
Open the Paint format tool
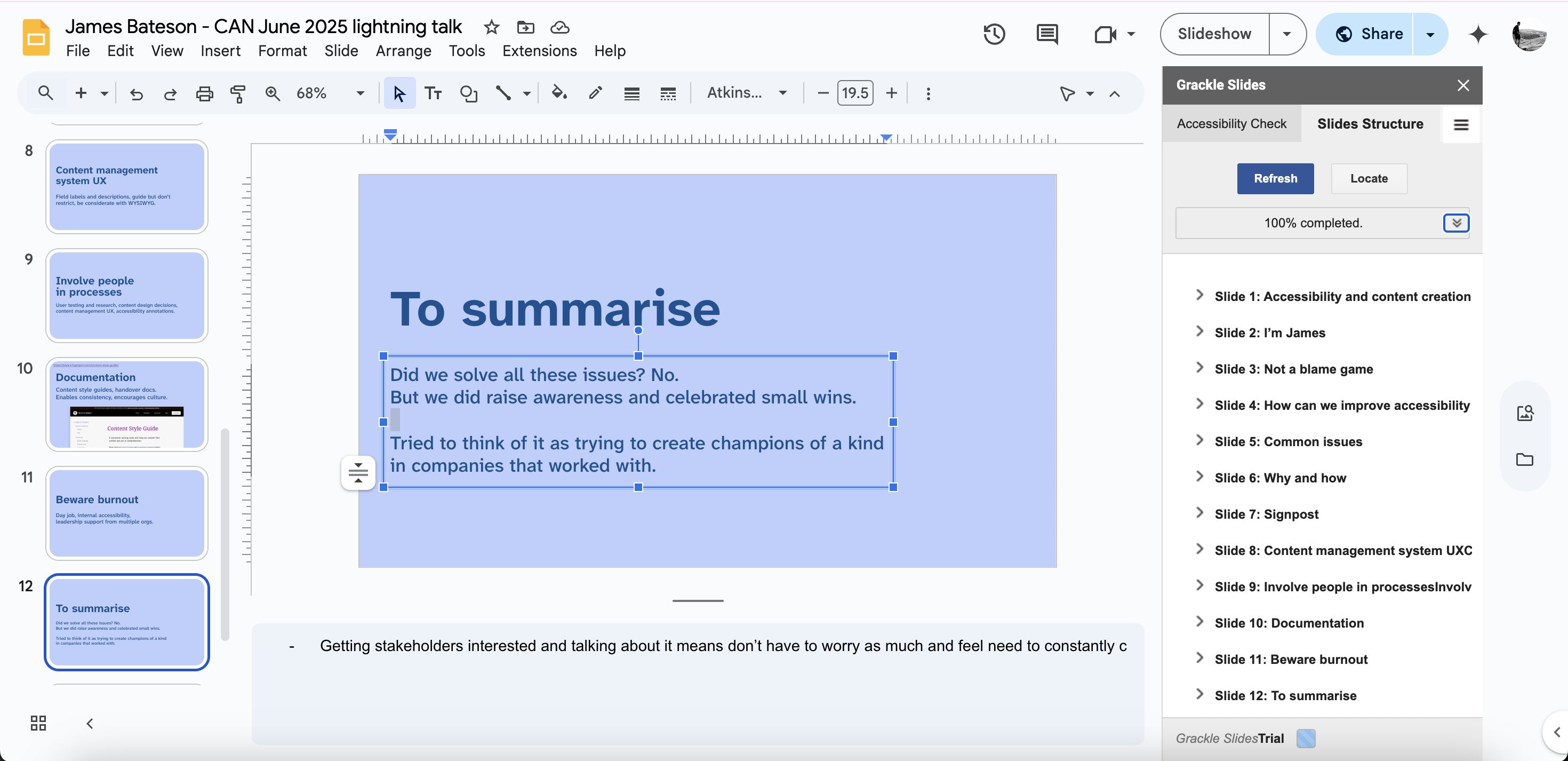[237, 93]
